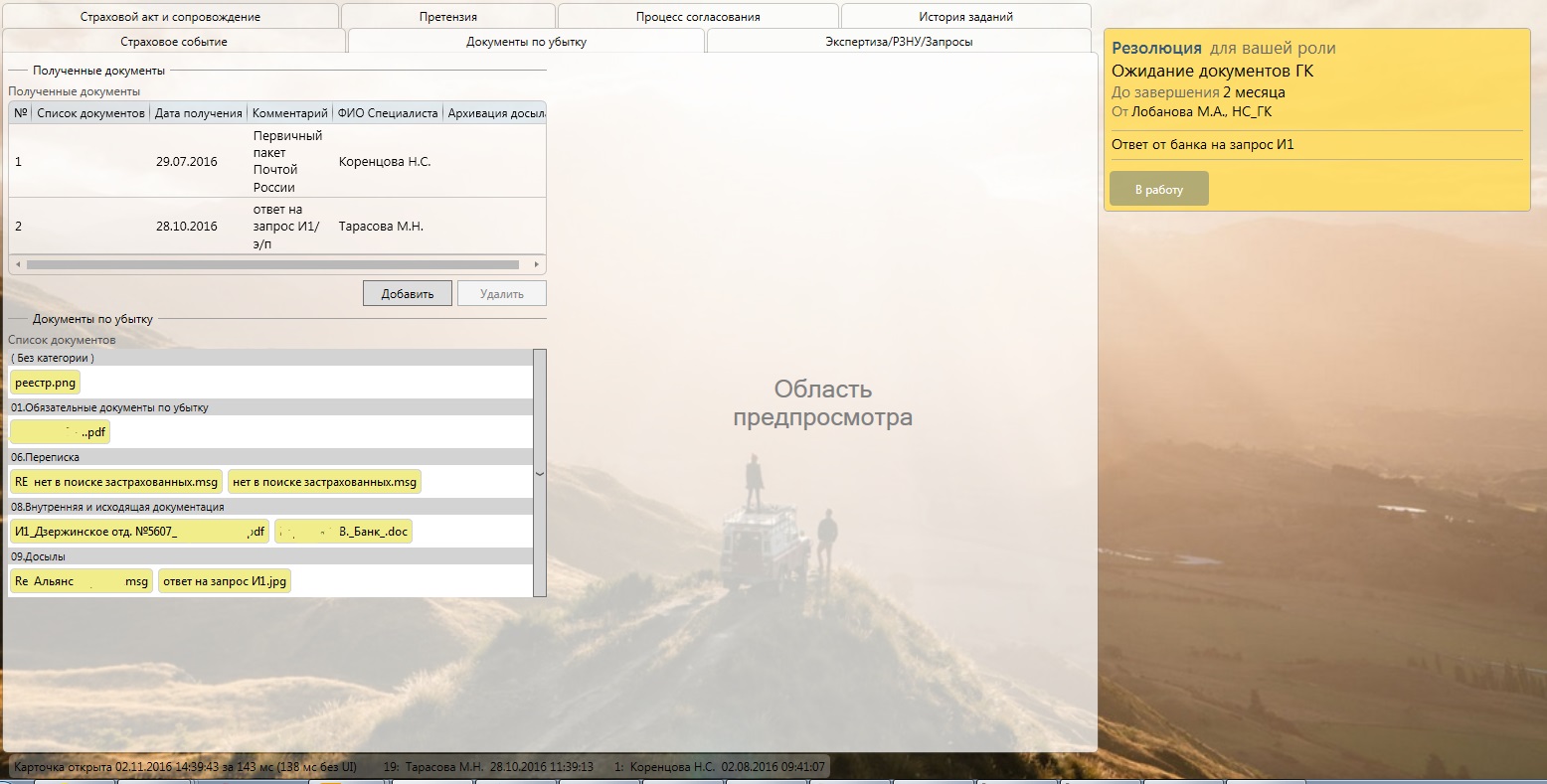Open the Страховой акт и сопровождение tab
Image resolution: width=1547 pixels, height=784 pixels.
pyautogui.click(x=170, y=17)
